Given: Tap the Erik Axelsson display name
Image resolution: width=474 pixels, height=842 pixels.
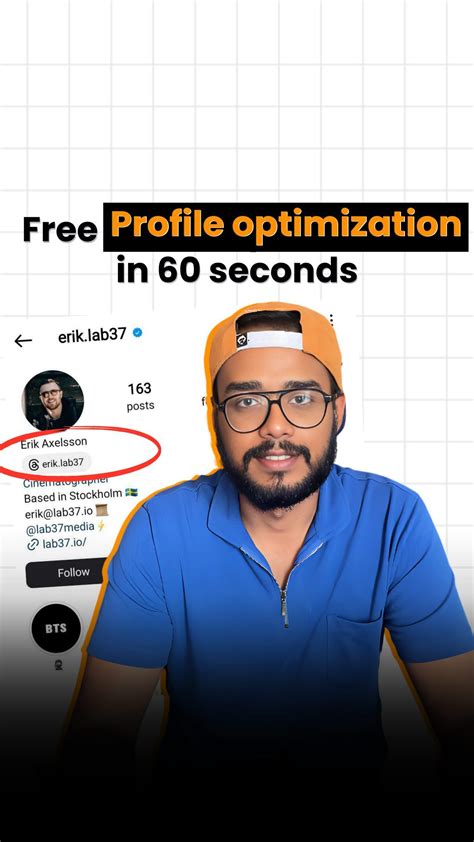Looking at the screenshot, I should click(54, 443).
